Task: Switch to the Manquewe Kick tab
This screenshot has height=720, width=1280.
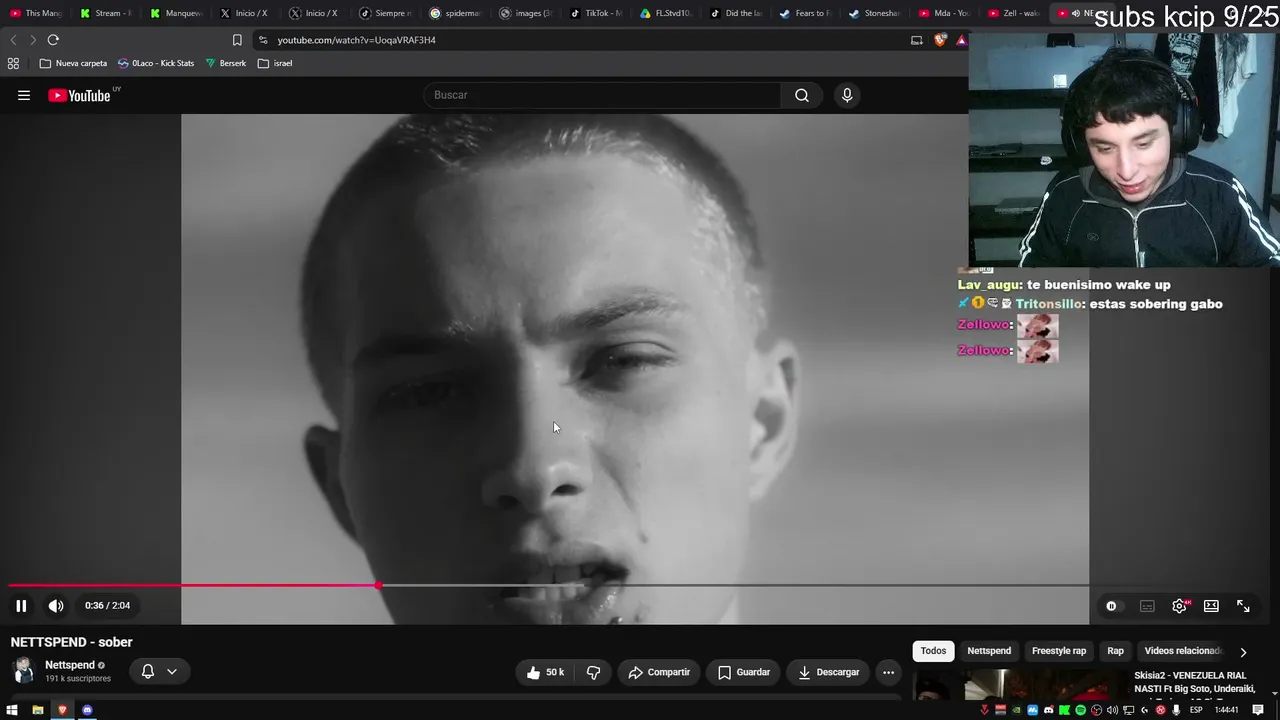Action: click(x=175, y=13)
